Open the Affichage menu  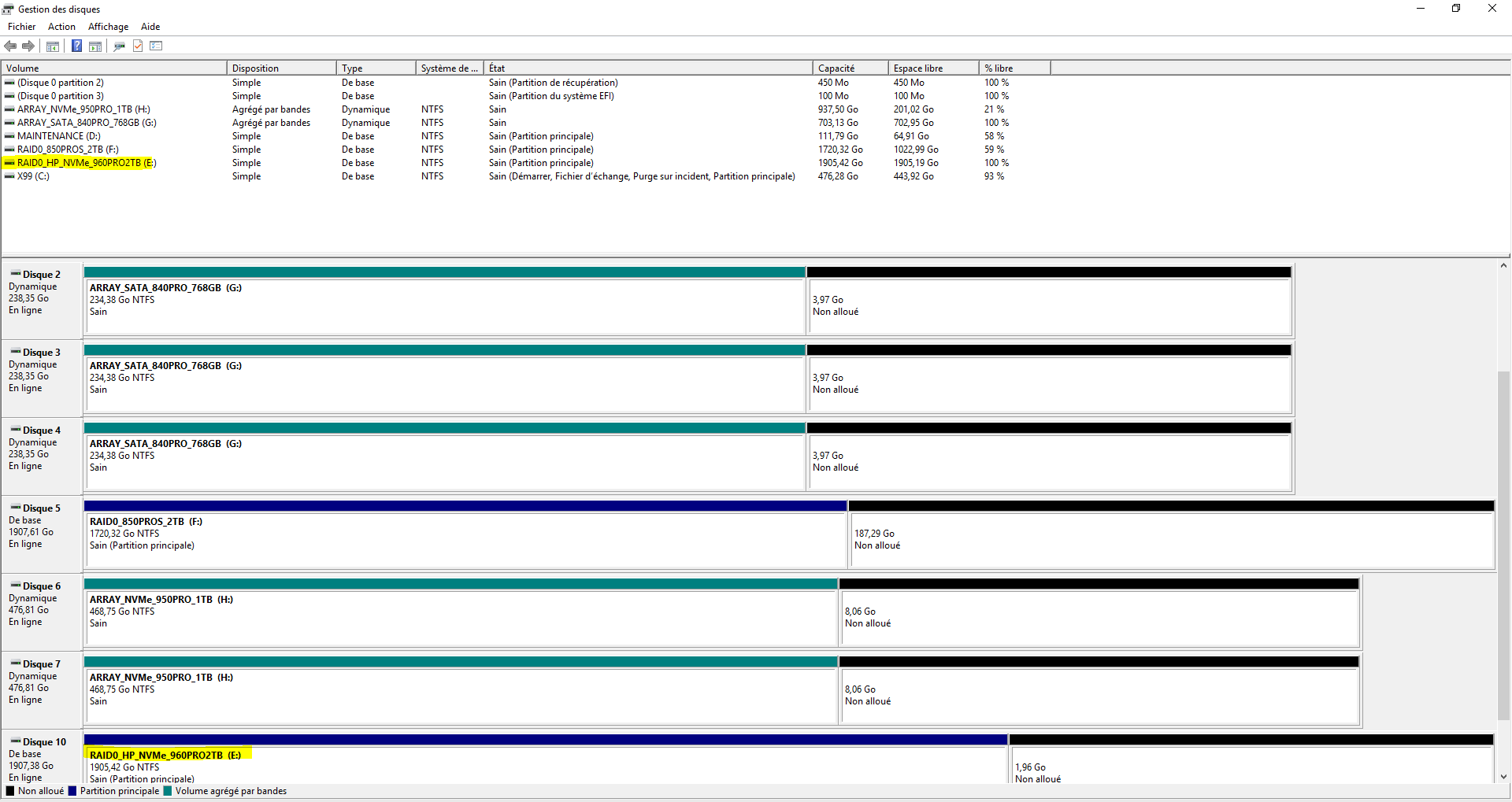pyautogui.click(x=108, y=27)
